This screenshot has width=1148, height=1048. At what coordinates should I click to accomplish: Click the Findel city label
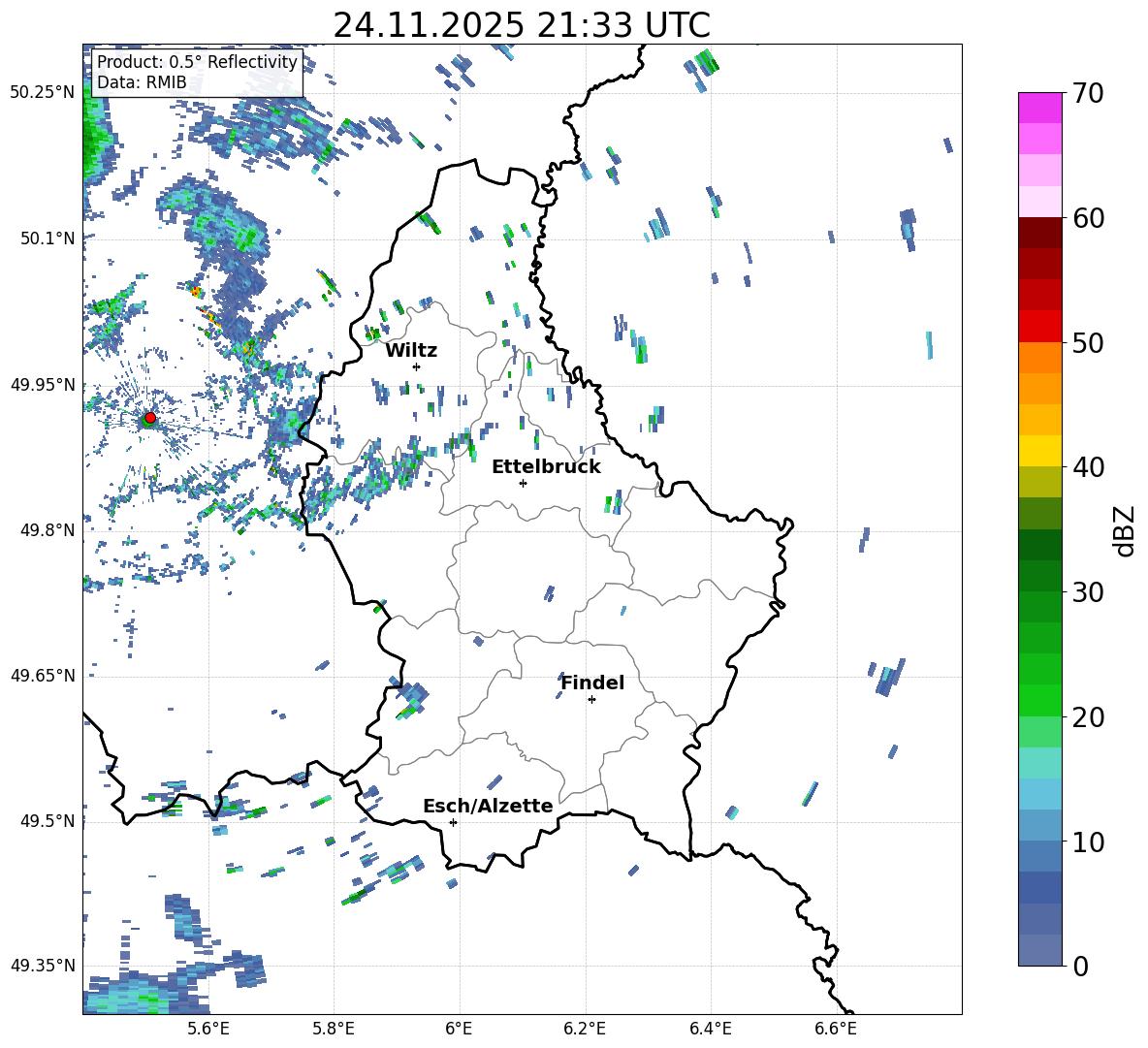(x=592, y=683)
